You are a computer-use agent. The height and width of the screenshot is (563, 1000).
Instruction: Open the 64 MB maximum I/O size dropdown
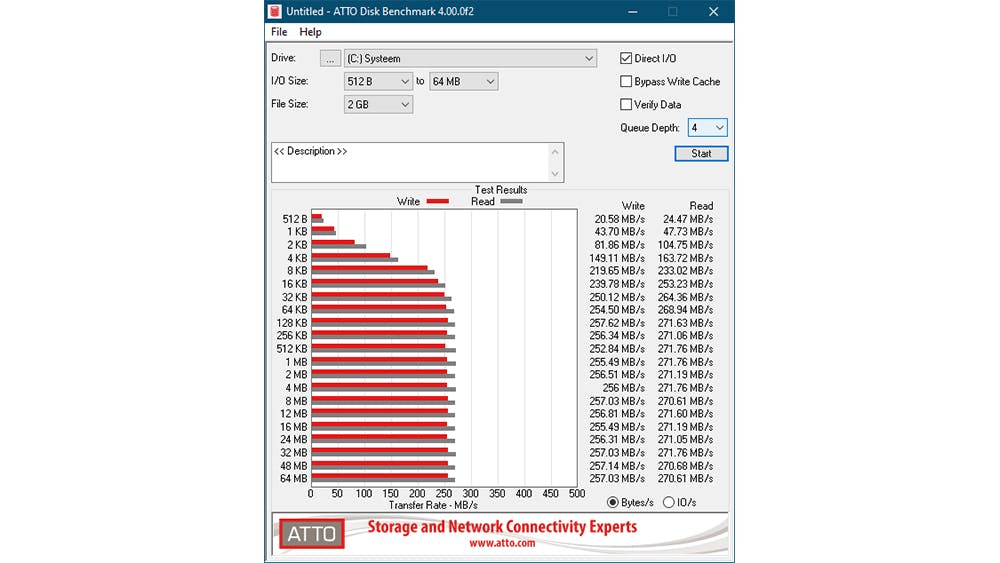[x=464, y=82]
